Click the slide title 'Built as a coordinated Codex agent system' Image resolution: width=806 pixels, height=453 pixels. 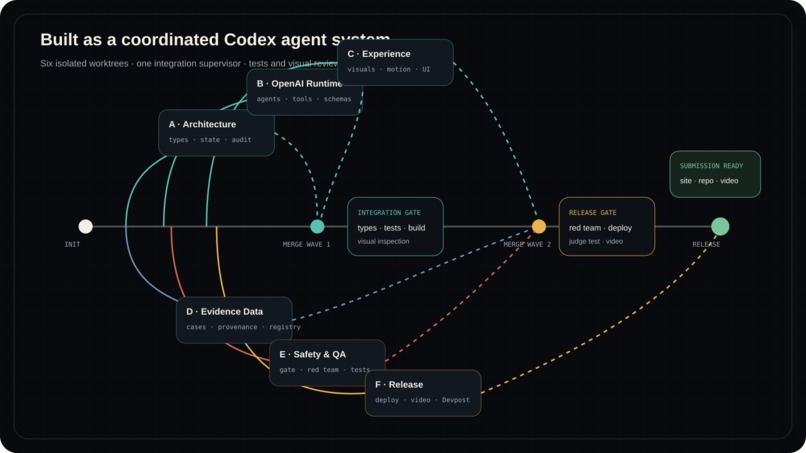click(215, 40)
